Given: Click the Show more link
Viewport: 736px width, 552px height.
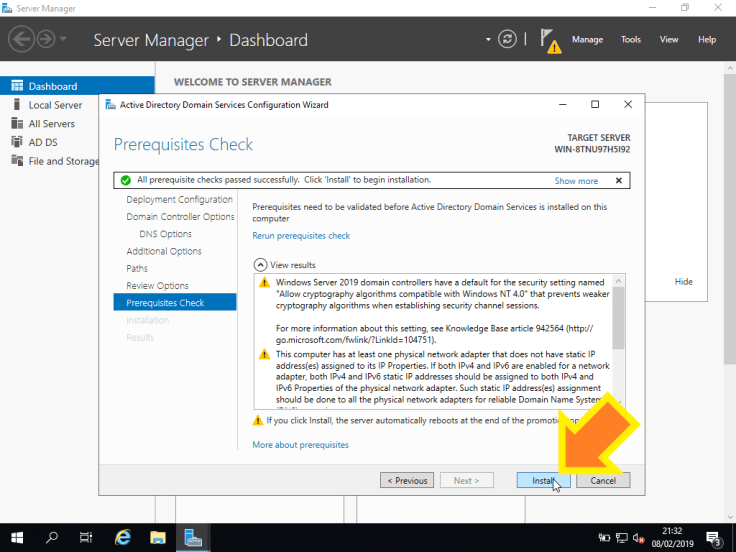Looking at the screenshot, I should (576, 181).
